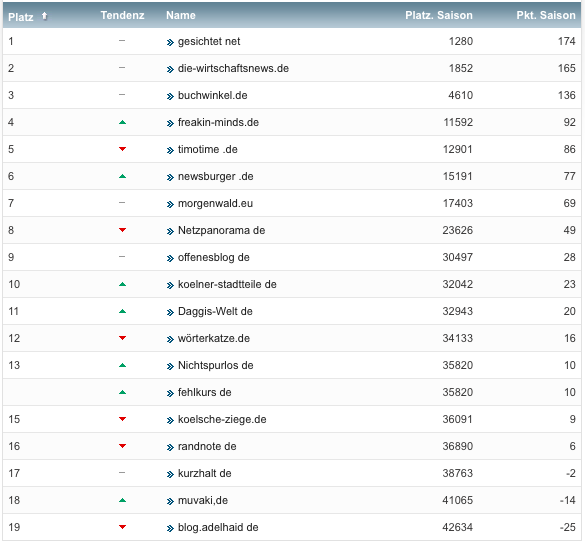Click the green up arrow for Nichtspurlos de
Image resolution: width=585 pixels, height=544 pixels.
122,365
